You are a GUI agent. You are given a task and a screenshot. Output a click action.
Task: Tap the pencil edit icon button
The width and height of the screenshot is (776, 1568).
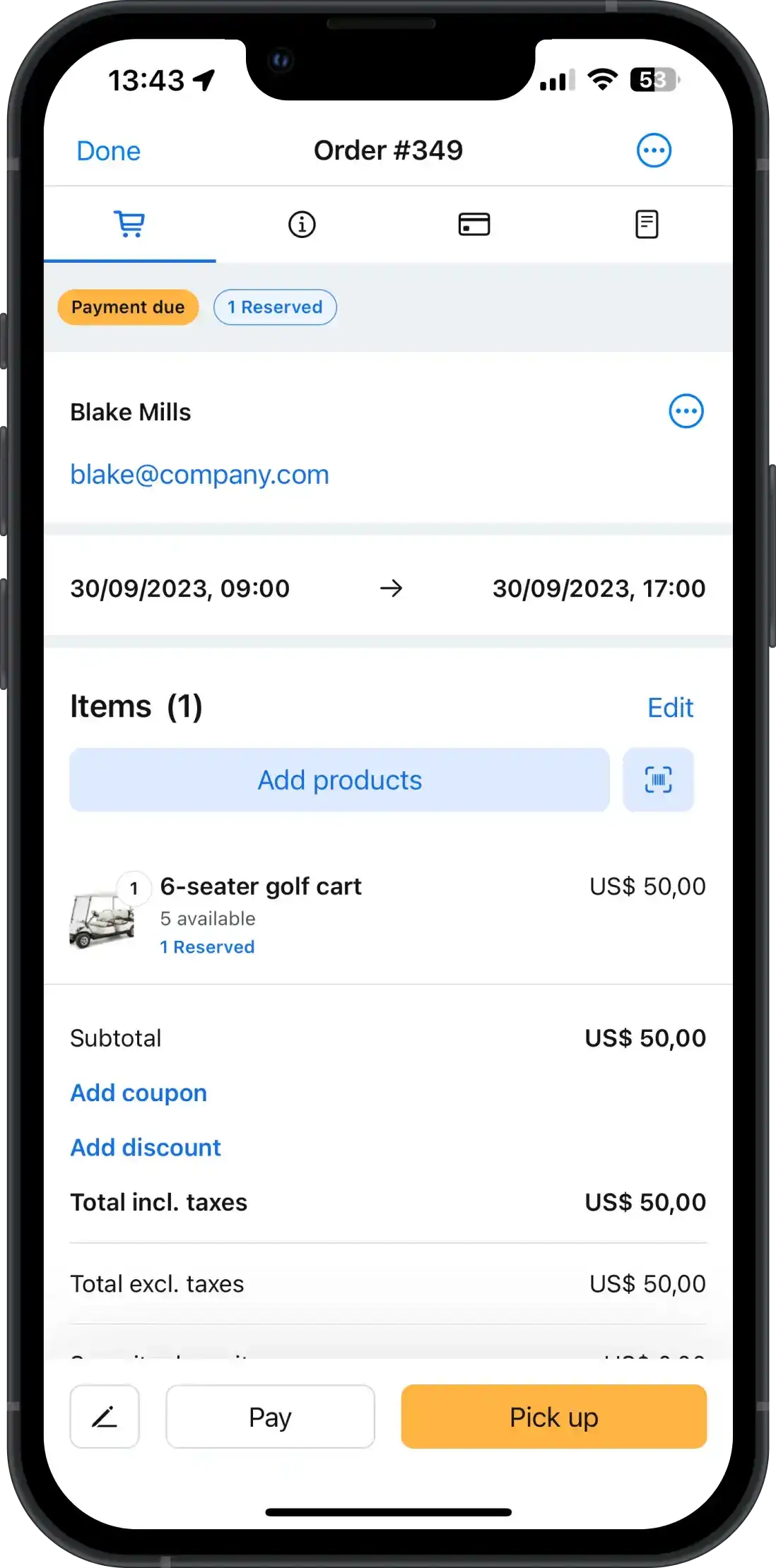pos(105,1416)
